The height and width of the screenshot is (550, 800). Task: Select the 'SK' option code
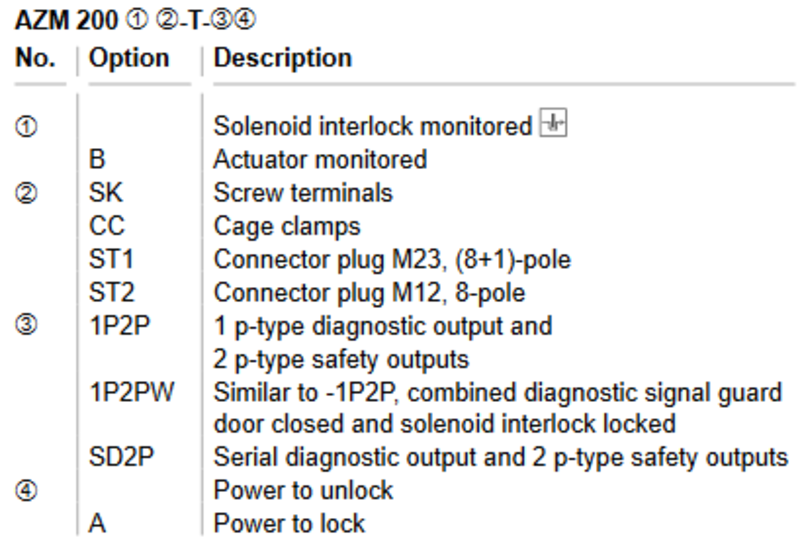click(106, 193)
